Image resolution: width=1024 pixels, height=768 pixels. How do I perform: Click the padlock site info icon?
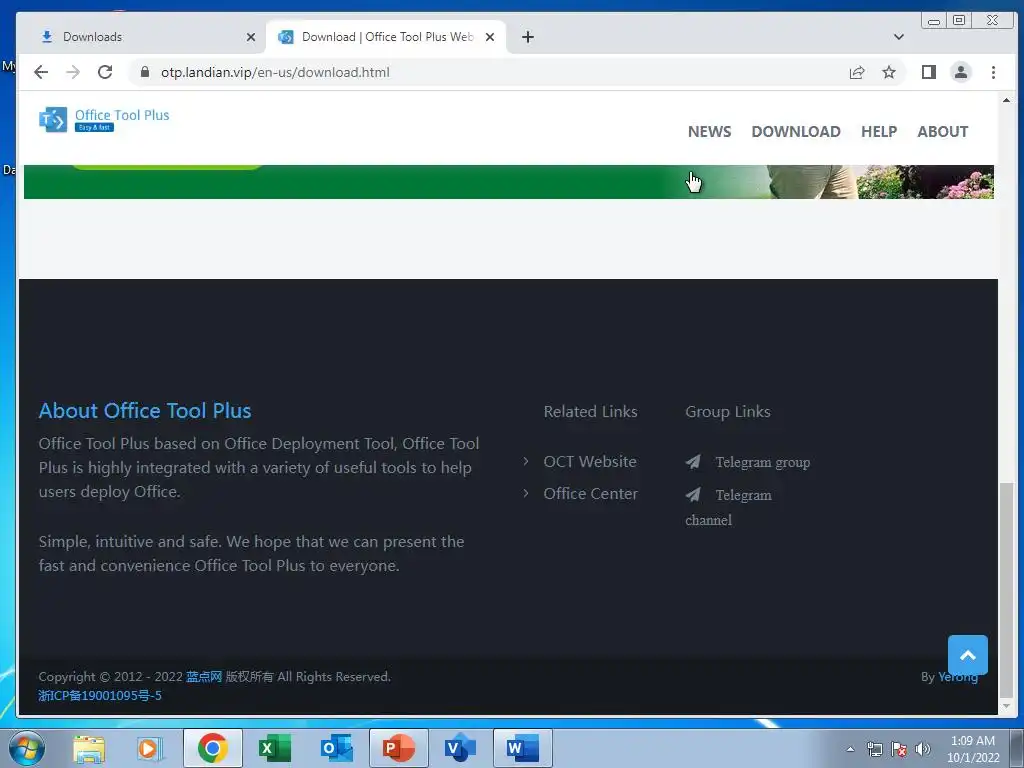point(145,72)
